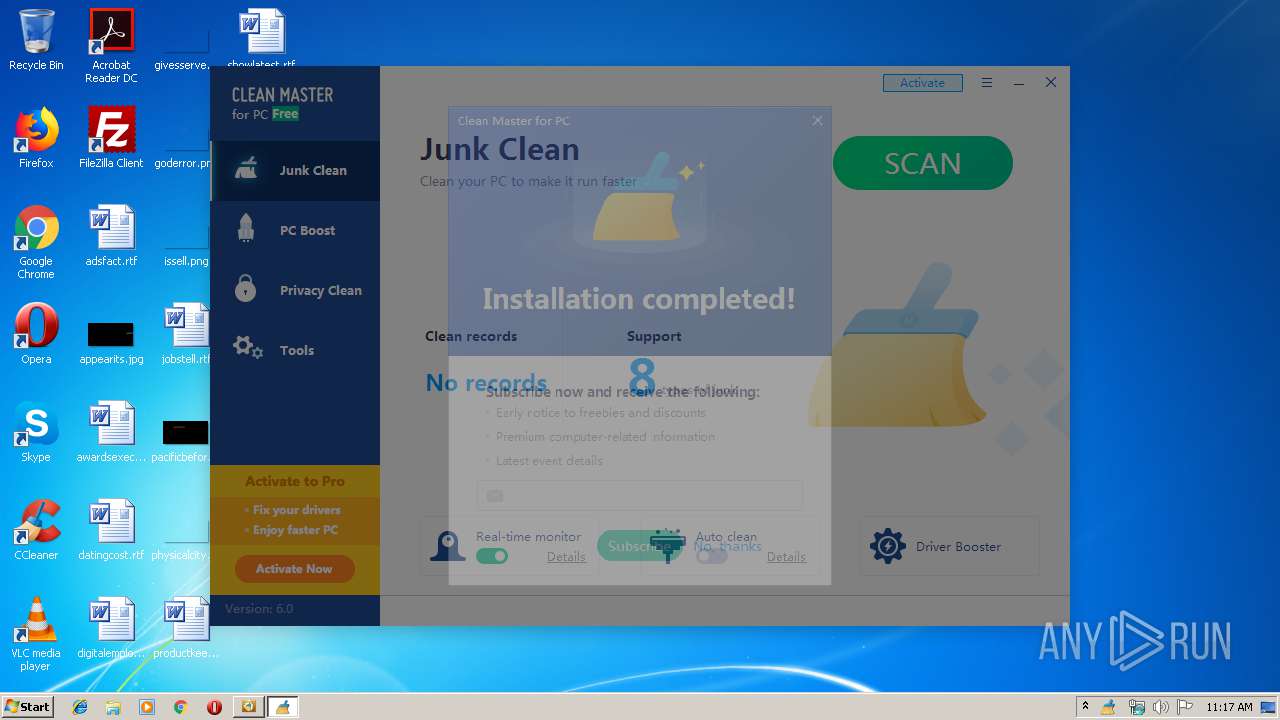1280x720 pixels.
Task: Select the CCleaner desktop shortcut
Action: coord(36,529)
